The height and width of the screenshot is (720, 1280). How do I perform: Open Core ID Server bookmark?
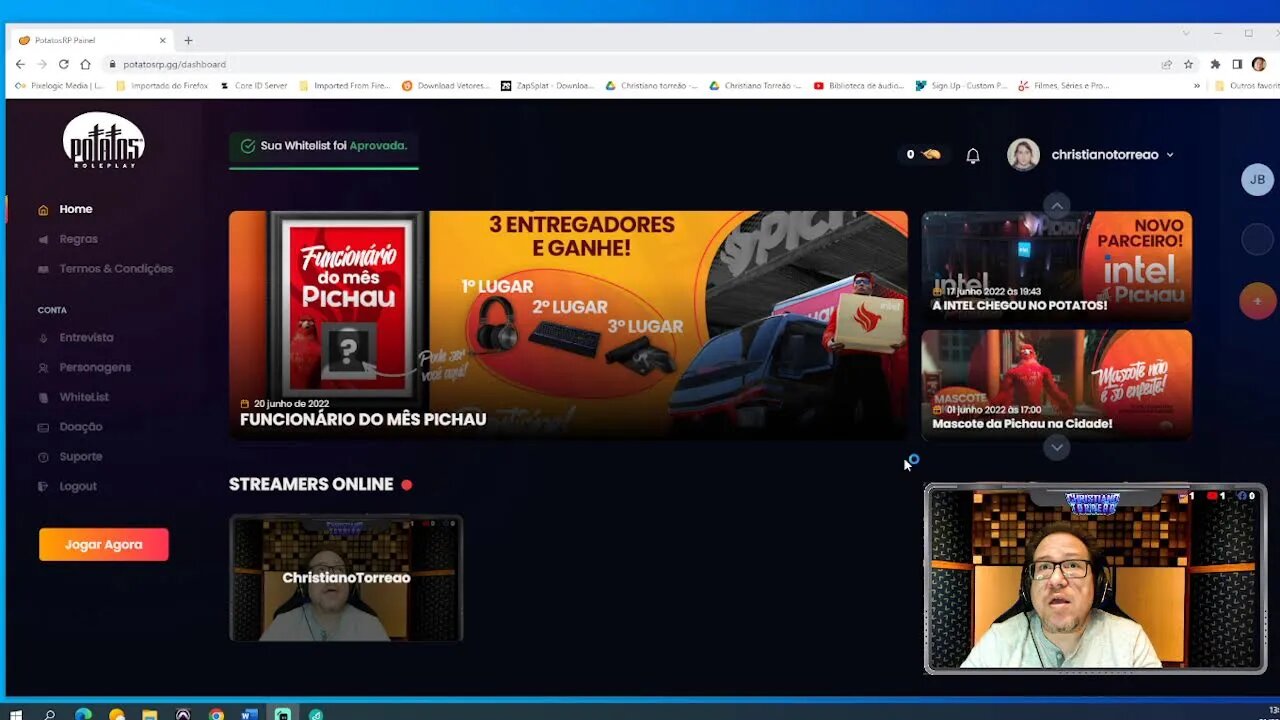pyautogui.click(x=253, y=86)
